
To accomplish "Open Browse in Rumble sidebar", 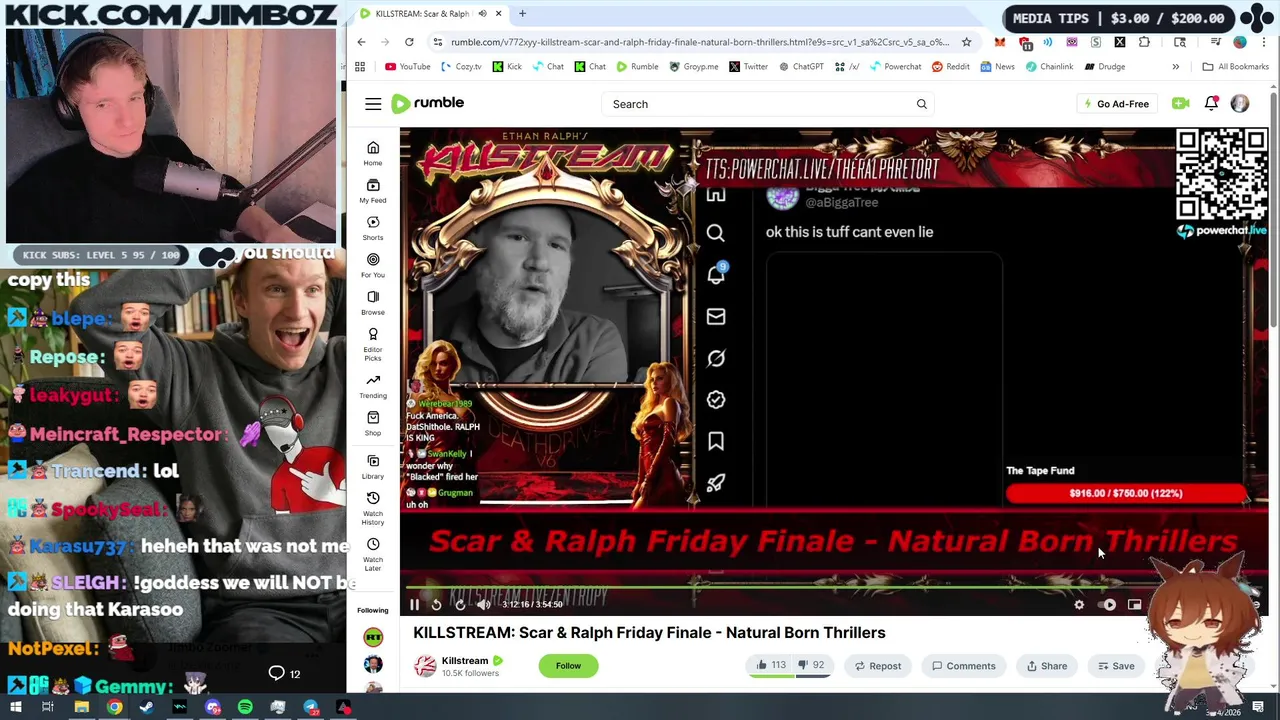I will (x=373, y=302).
